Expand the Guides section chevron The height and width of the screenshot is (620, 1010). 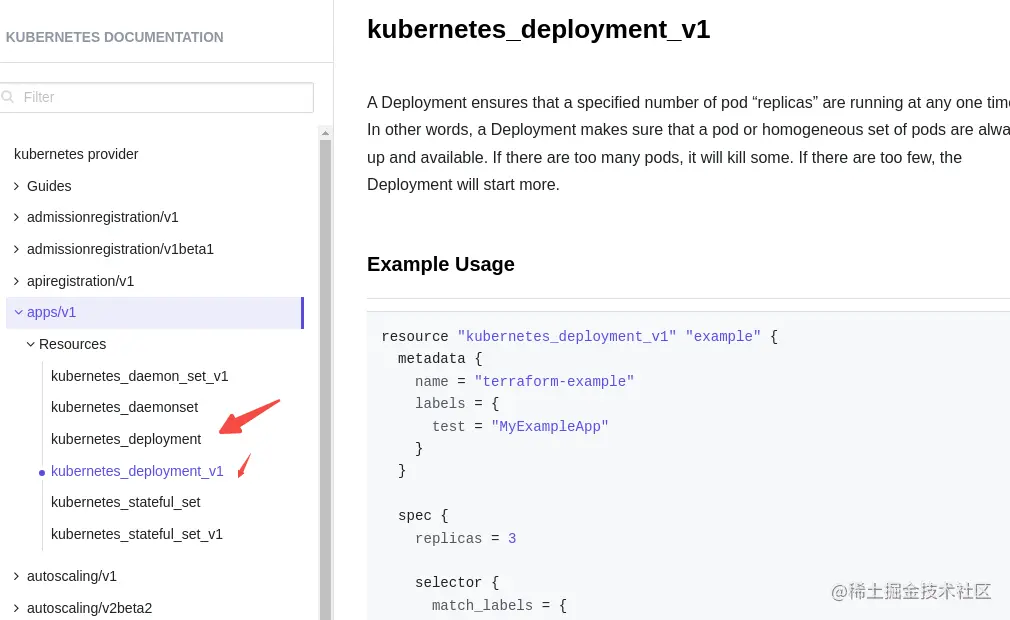[16, 186]
